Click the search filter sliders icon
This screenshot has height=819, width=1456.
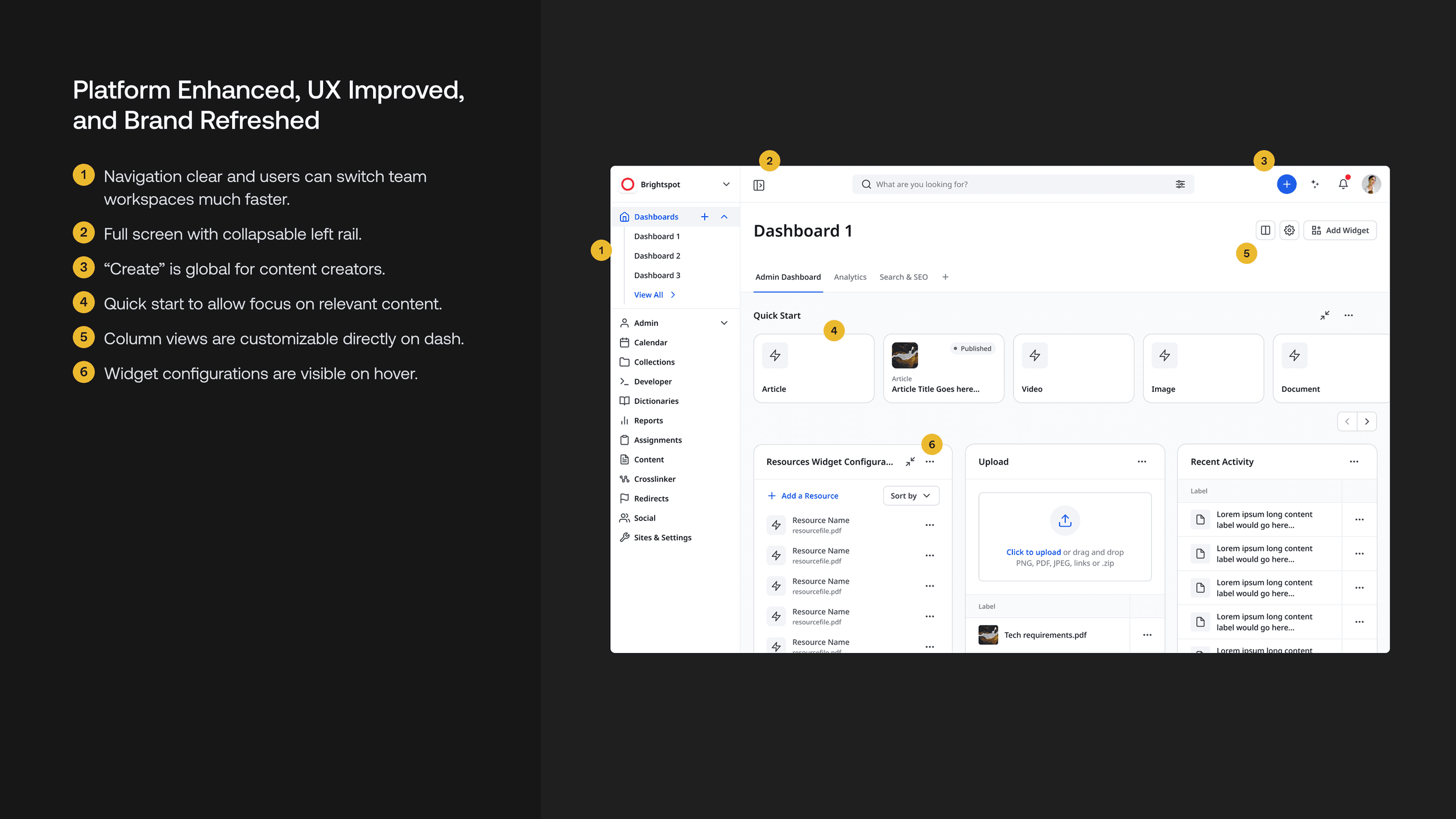pyautogui.click(x=1180, y=184)
